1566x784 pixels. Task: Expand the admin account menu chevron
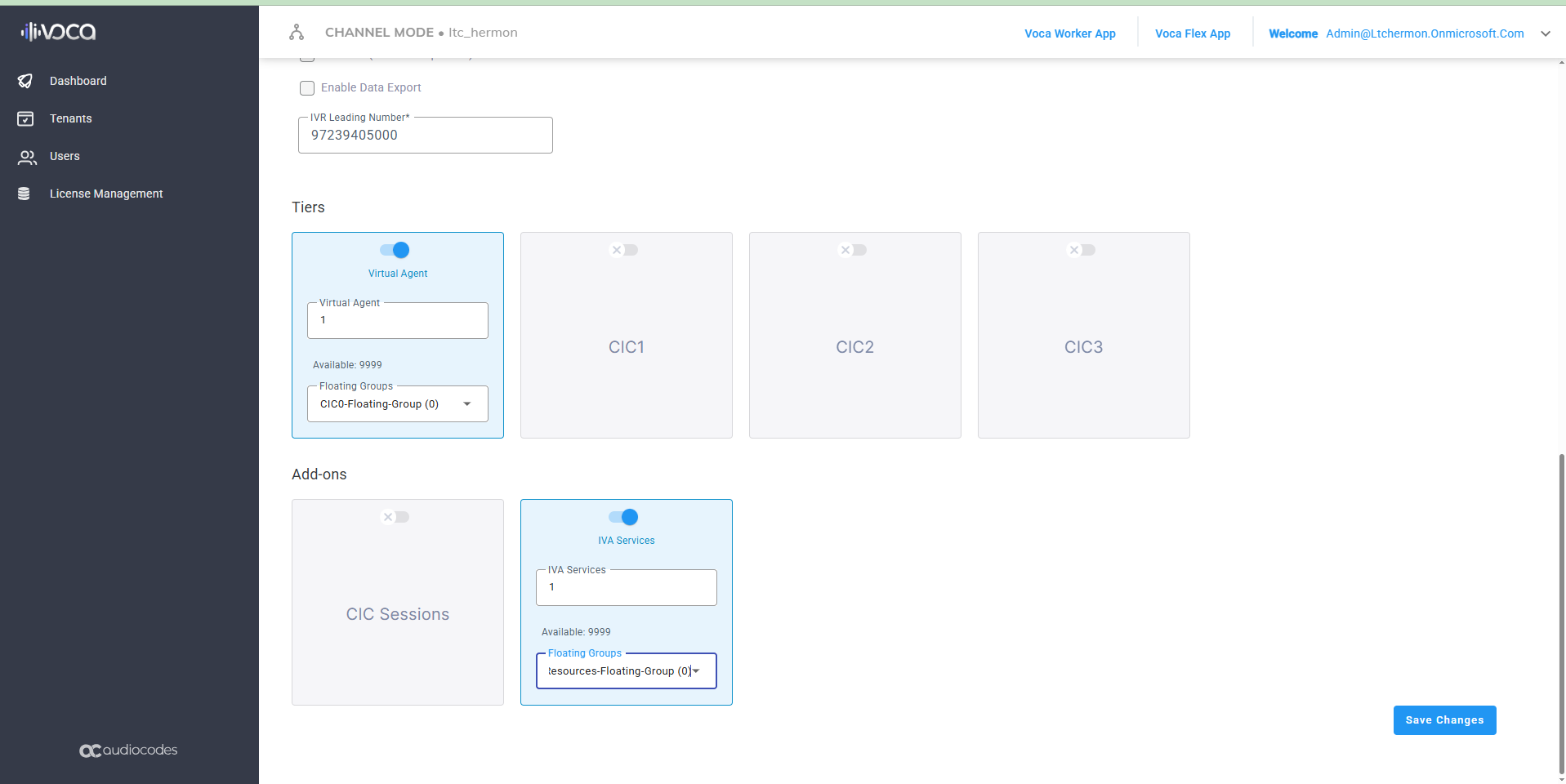tap(1545, 33)
